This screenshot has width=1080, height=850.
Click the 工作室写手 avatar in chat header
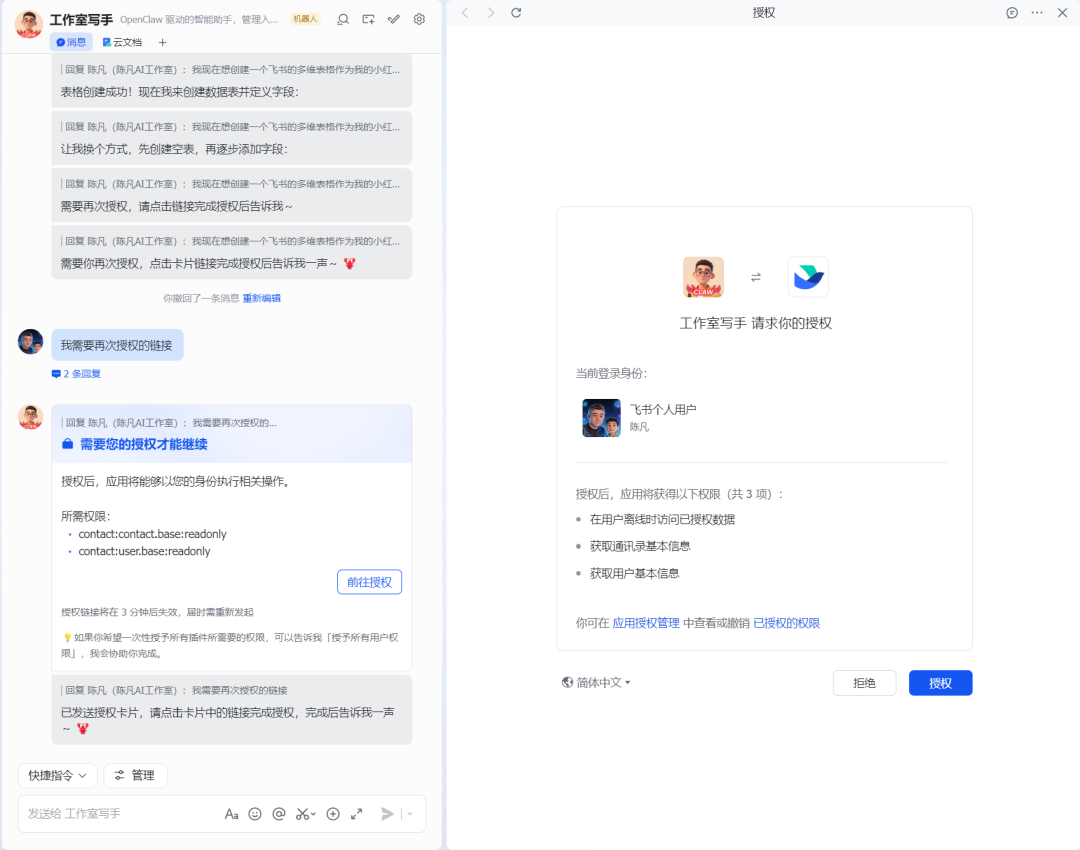[29, 24]
